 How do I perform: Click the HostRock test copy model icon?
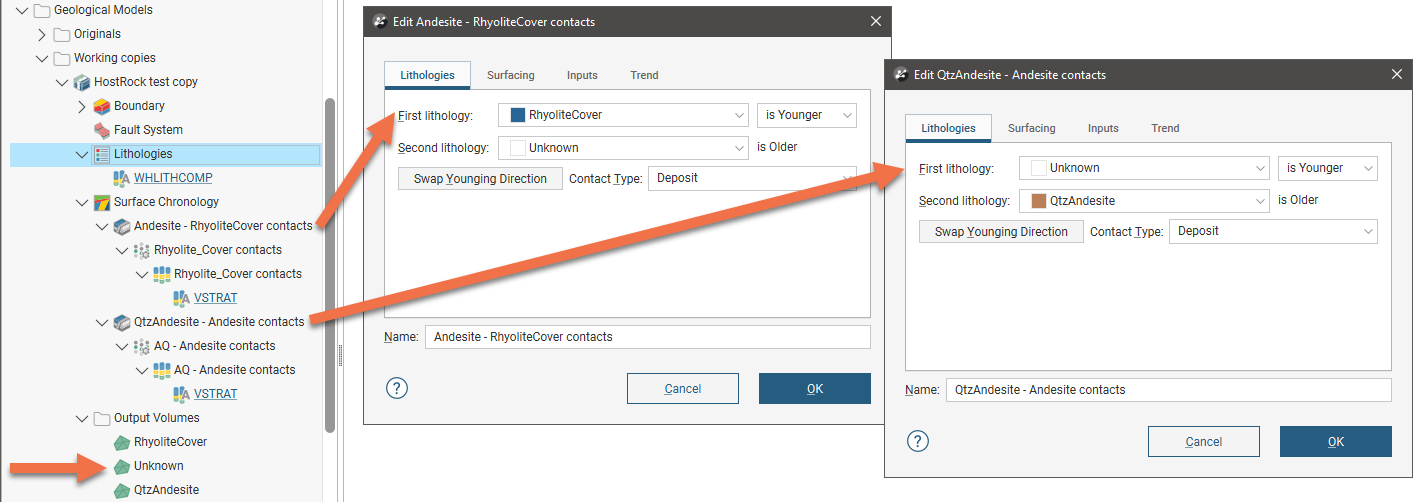pyautogui.click(x=81, y=82)
